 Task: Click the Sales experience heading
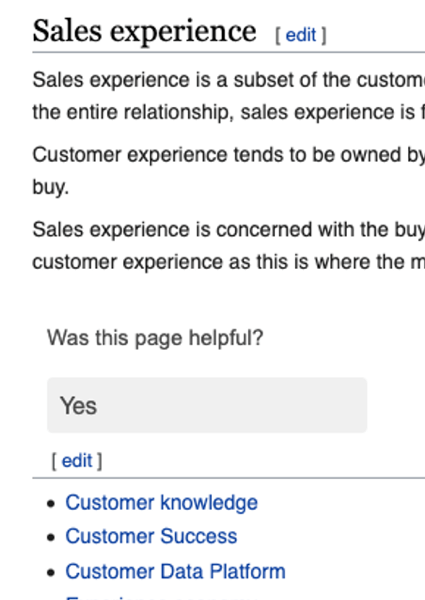coord(144,32)
